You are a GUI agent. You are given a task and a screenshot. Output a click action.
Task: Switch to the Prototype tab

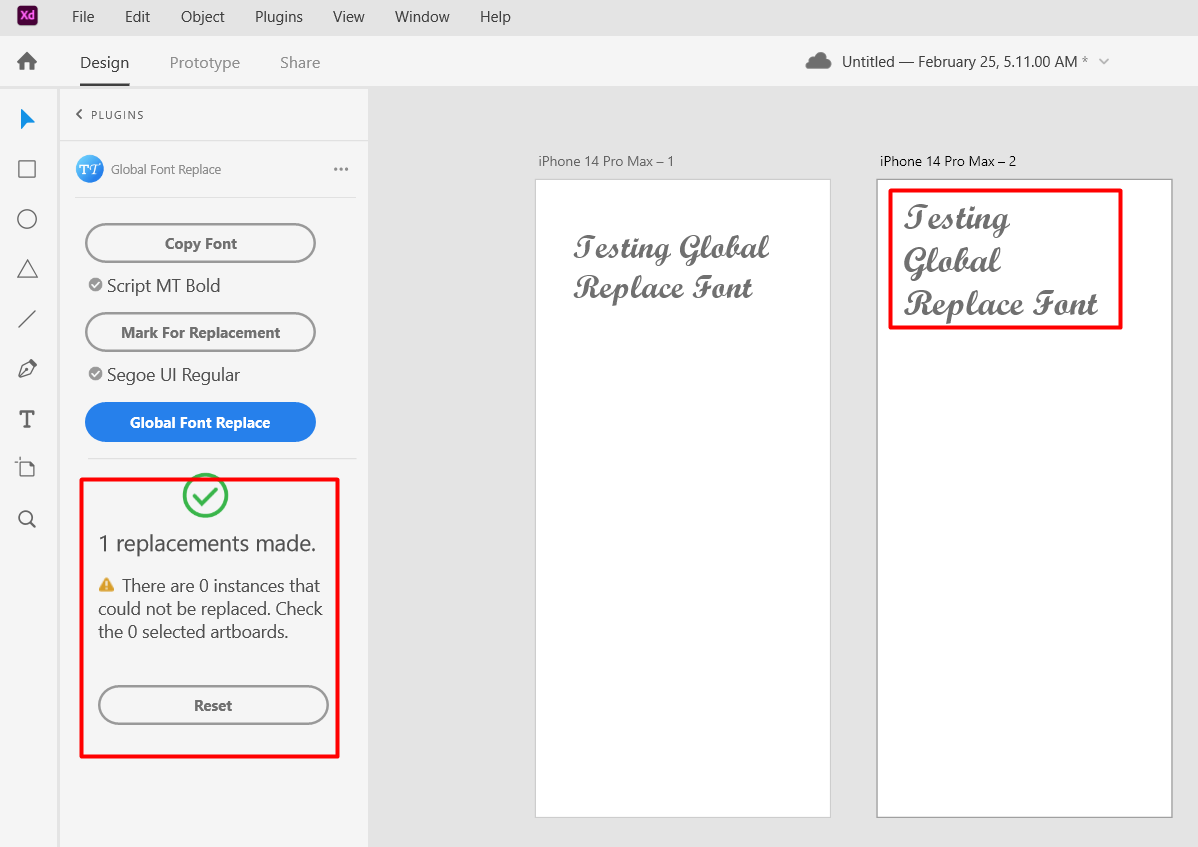[204, 62]
